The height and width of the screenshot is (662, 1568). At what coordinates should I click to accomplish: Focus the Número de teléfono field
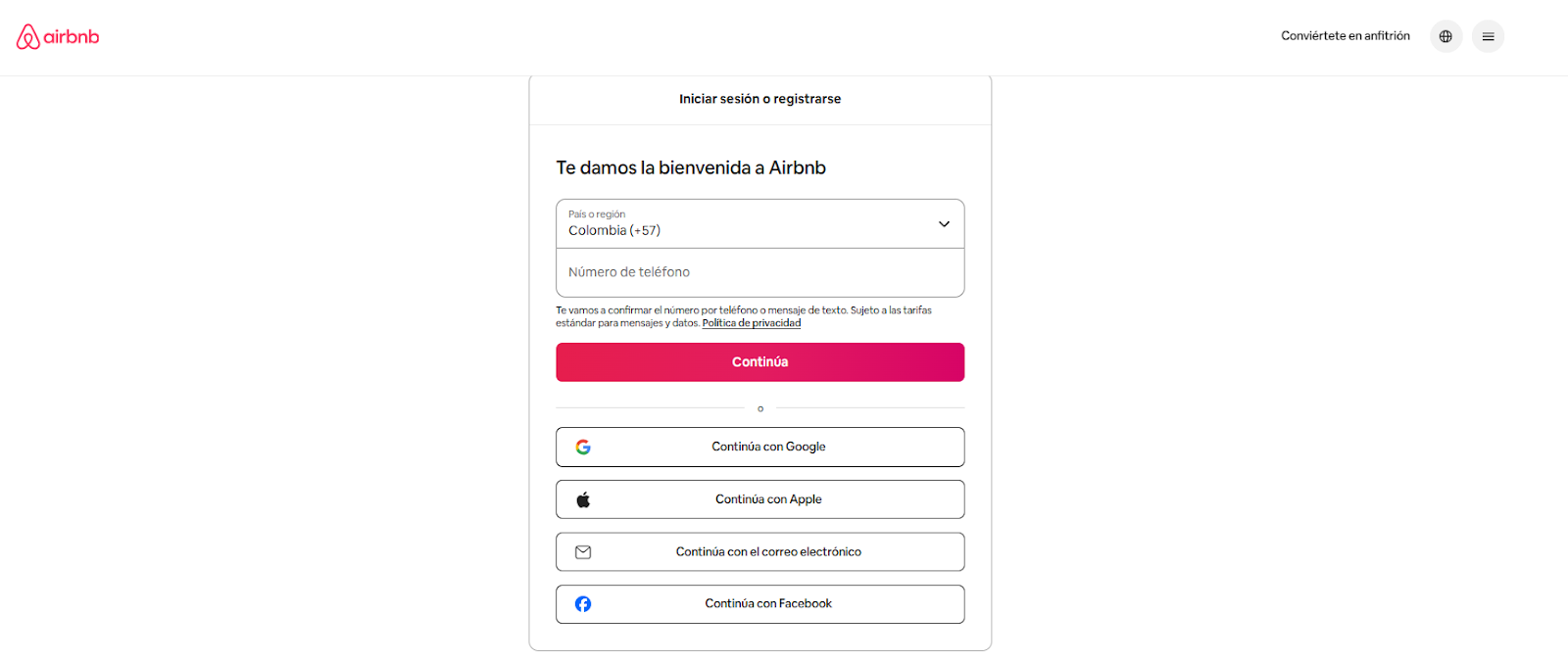click(x=759, y=272)
